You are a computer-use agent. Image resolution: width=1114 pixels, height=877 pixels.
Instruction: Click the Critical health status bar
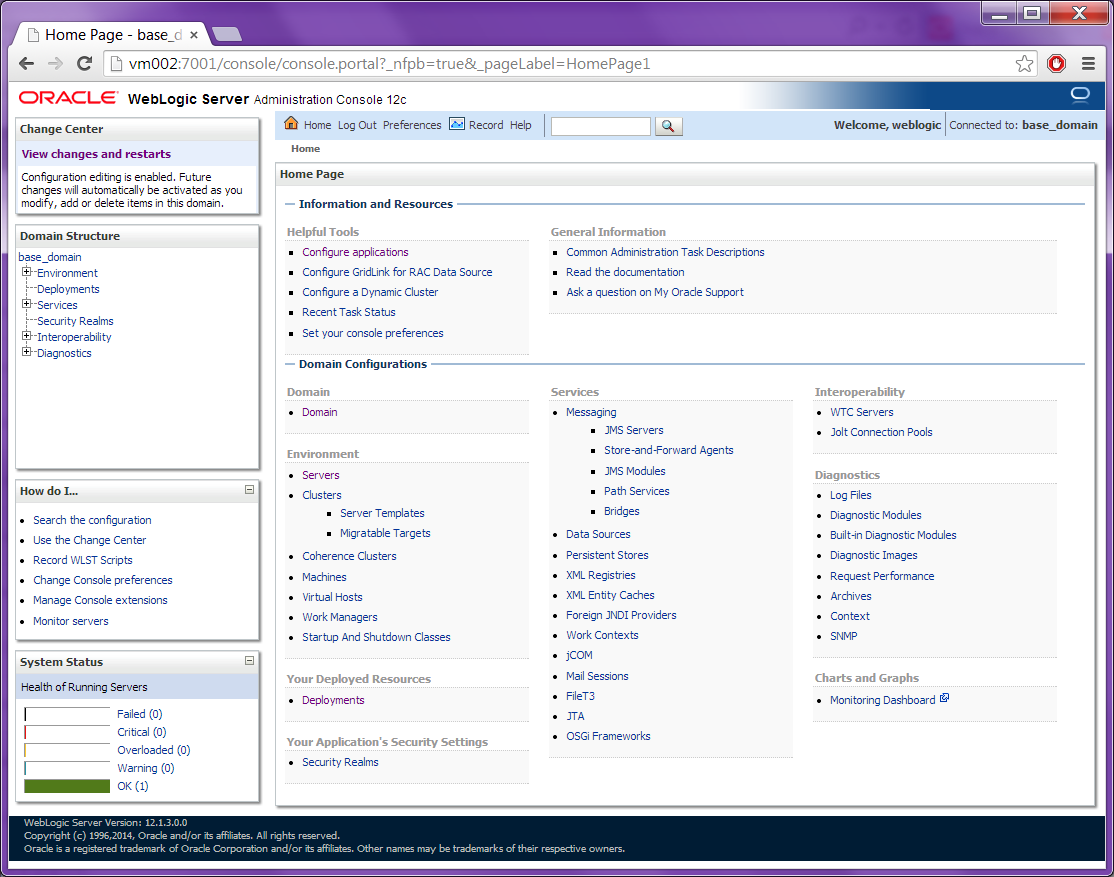(x=67, y=732)
